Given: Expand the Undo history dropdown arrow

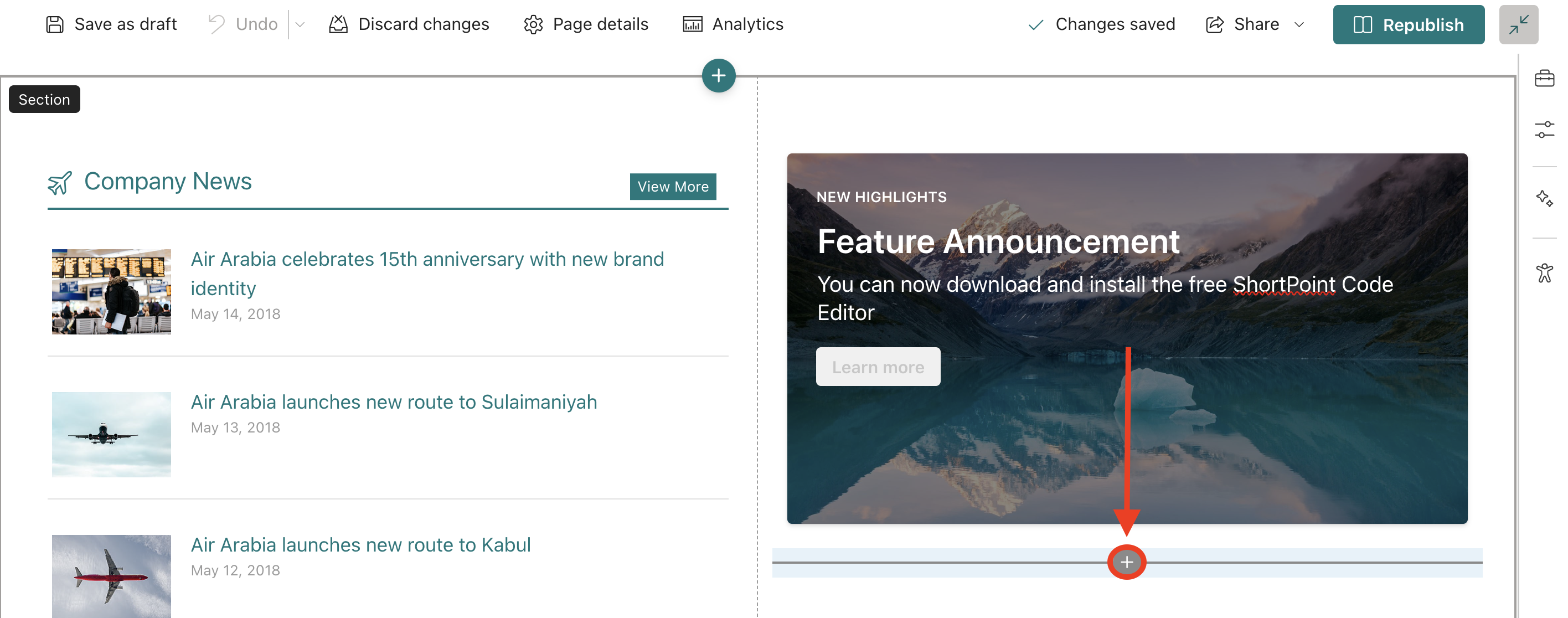Looking at the screenshot, I should (x=300, y=25).
